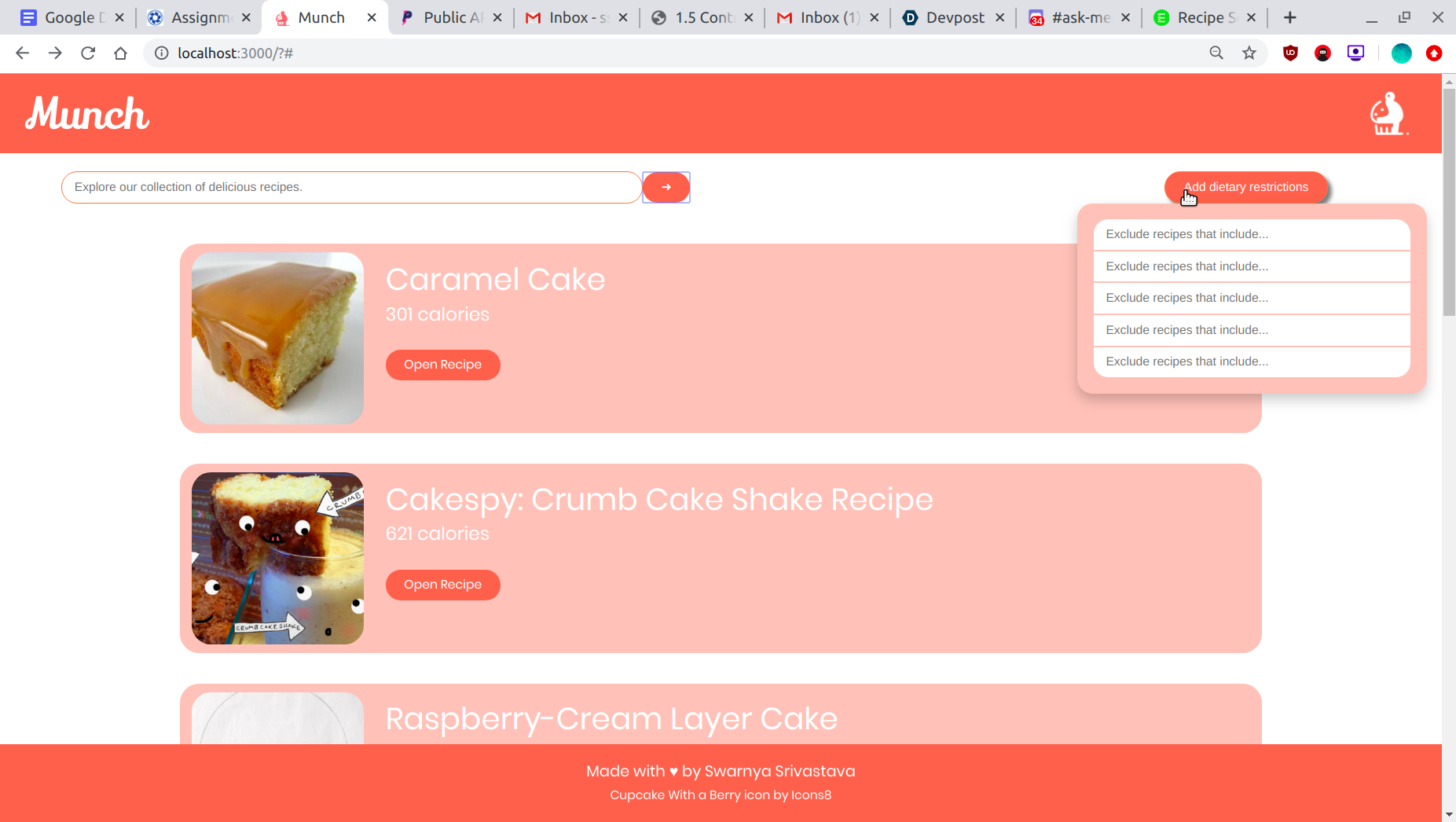Open a new tab with plus icon
Image resolution: width=1456 pixels, height=822 pixels.
point(1290,17)
